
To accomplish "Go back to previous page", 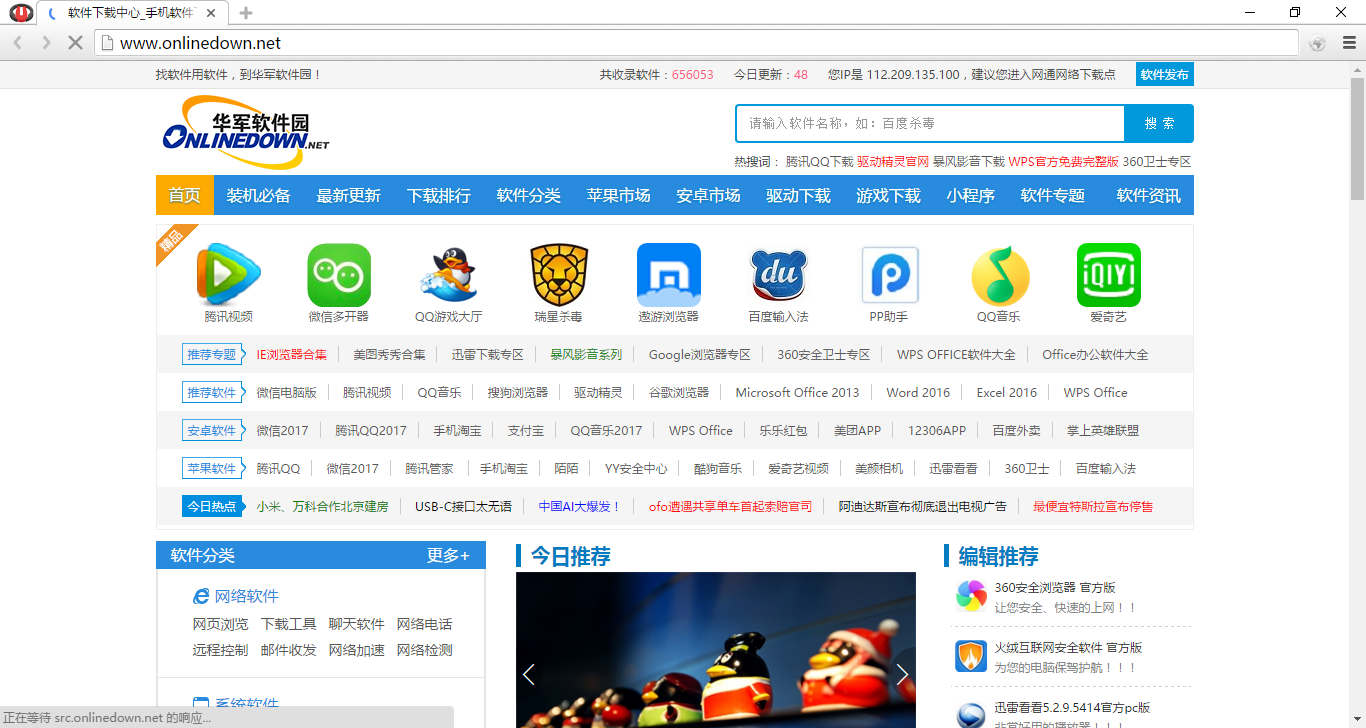I will [x=18, y=43].
